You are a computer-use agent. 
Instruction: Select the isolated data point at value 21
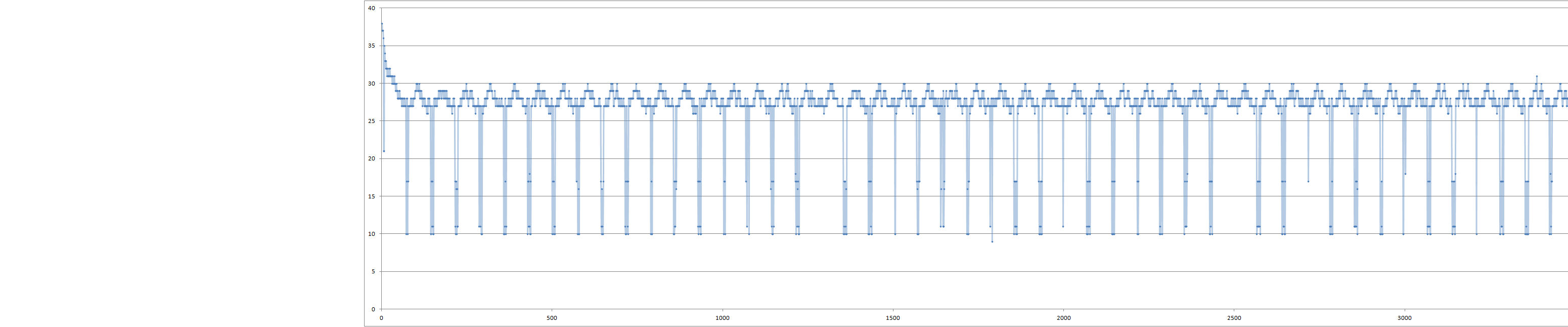pyautogui.click(x=384, y=151)
